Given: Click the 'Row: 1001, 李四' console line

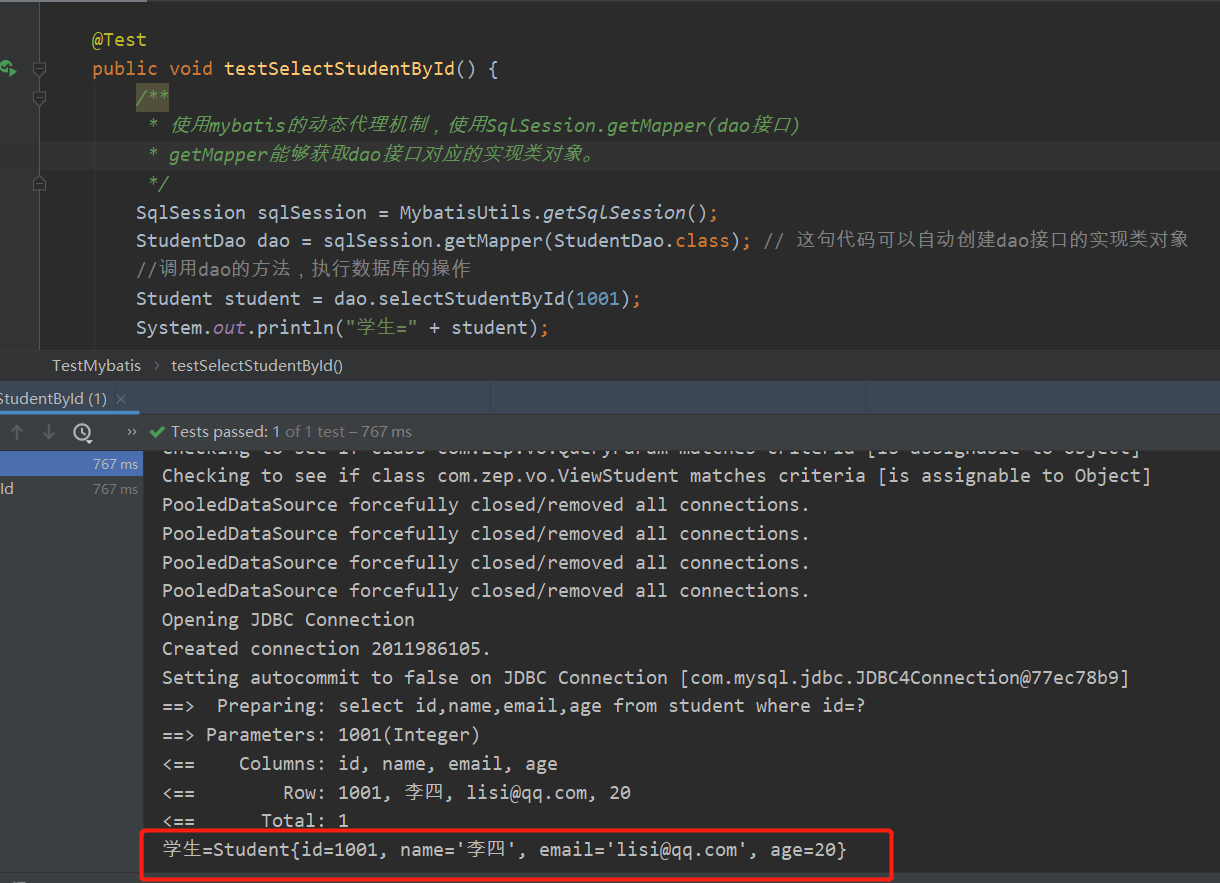Looking at the screenshot, I should point(396,793).
